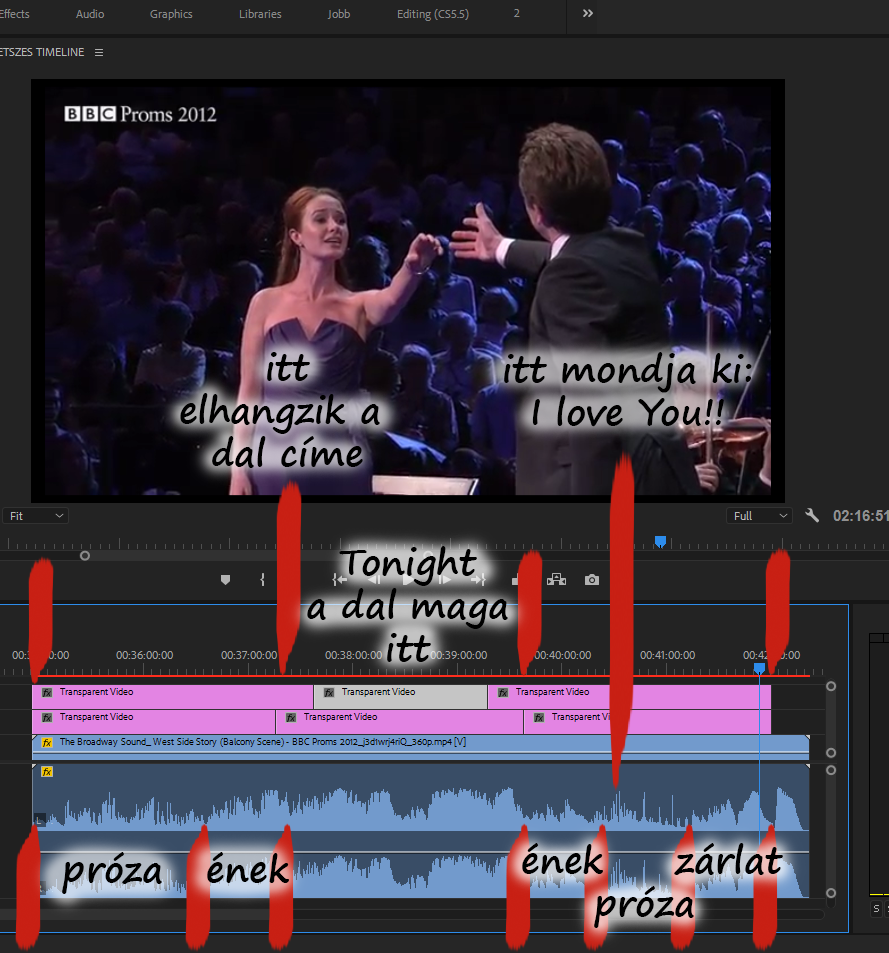Click the 00:37:00:00 mark on the time ruler

click(249, 655)
